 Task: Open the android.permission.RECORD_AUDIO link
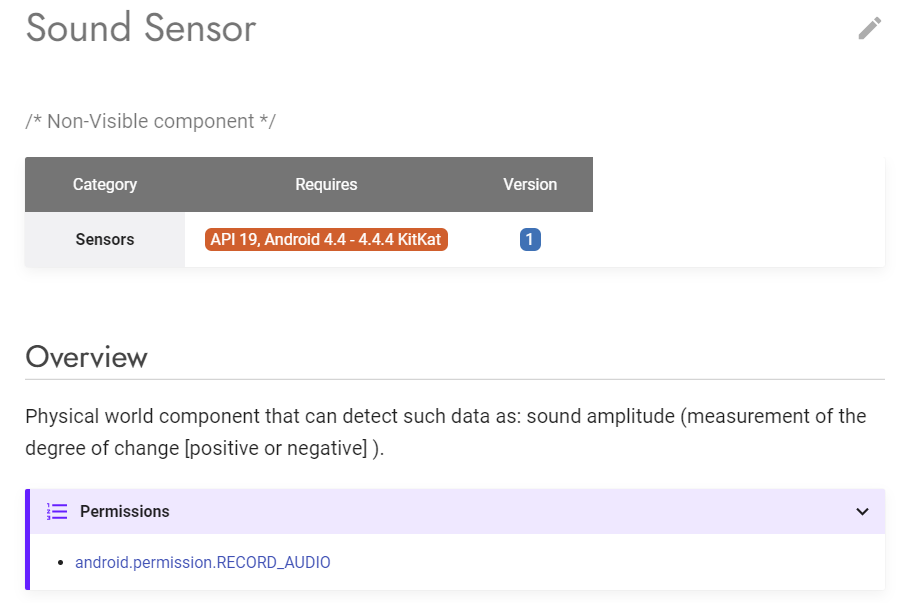(x=203, y=562)
